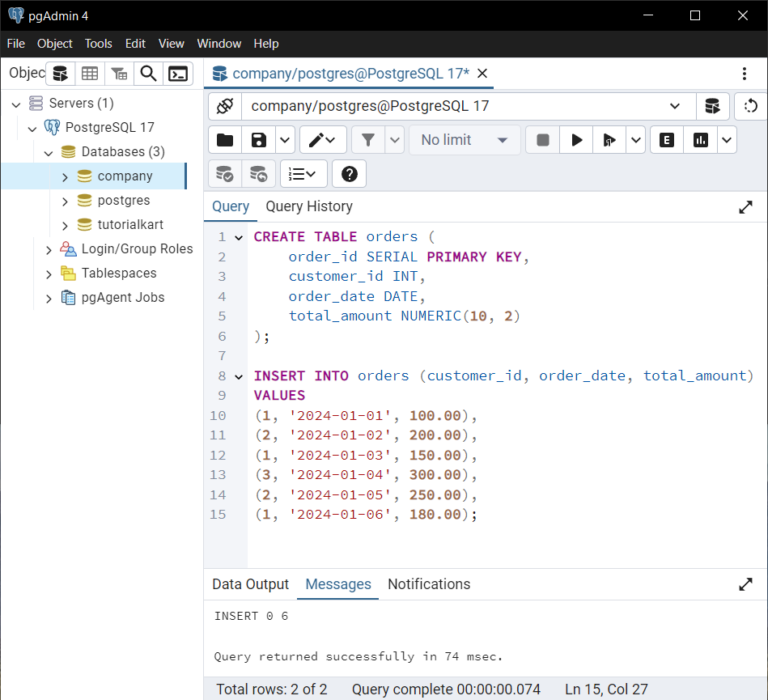Open the connection selector dropdown
Image resolution: width=768 pixels, height=700 pixels.
pyautogui.click(x=674, y=106)
